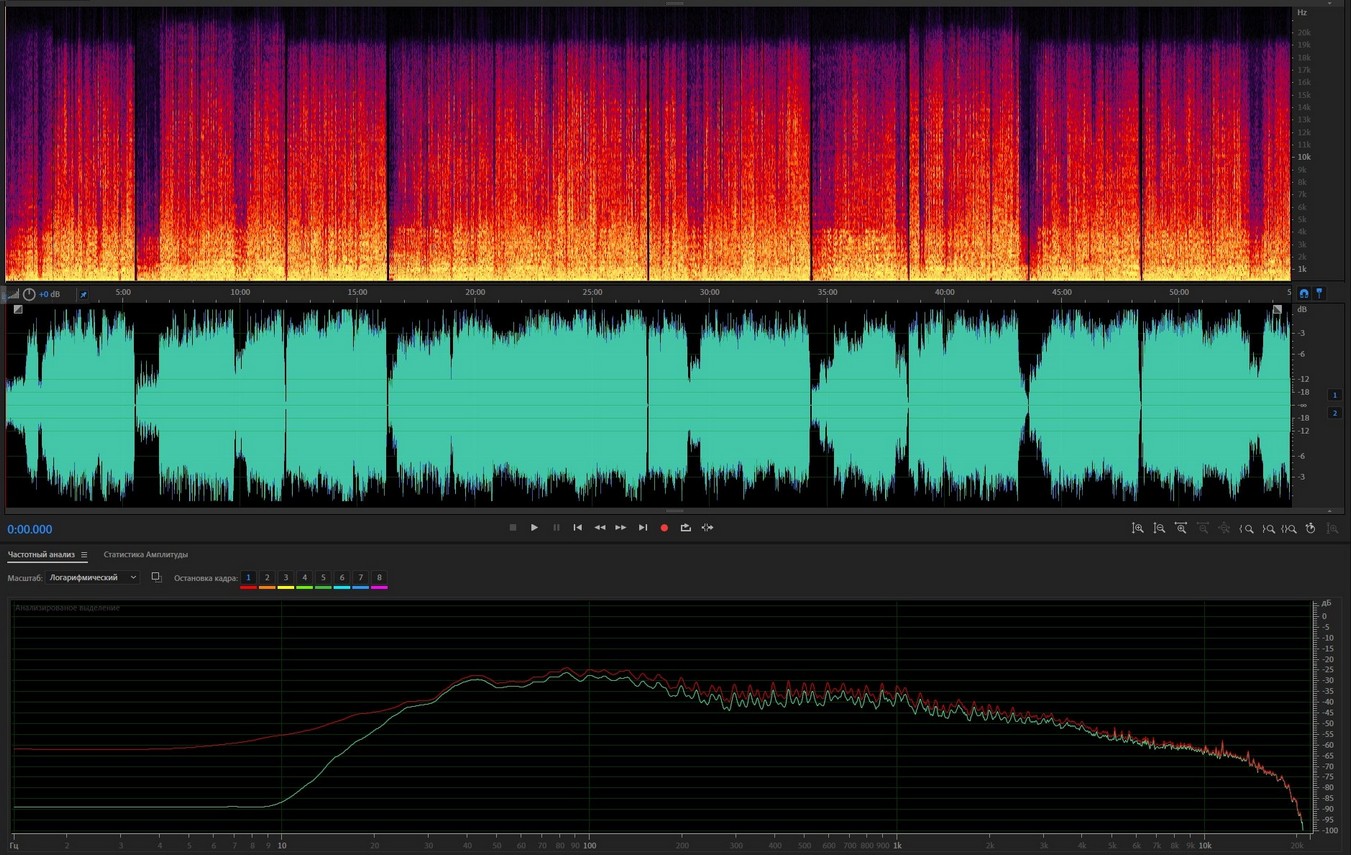Click zoom in amplitude icon
The height and width of the screenshot is (855, 1351).
1138,528
